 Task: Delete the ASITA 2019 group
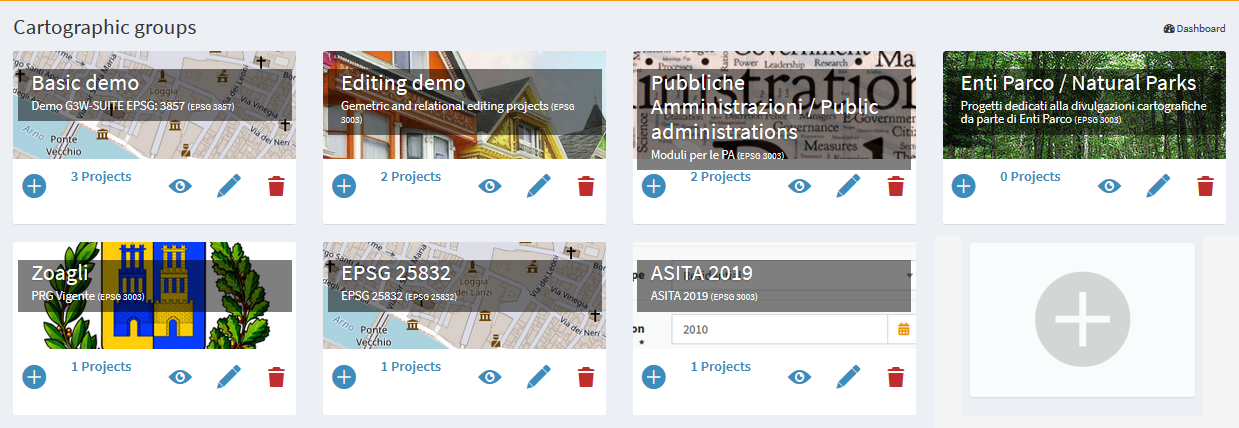(x=896, y=376)
